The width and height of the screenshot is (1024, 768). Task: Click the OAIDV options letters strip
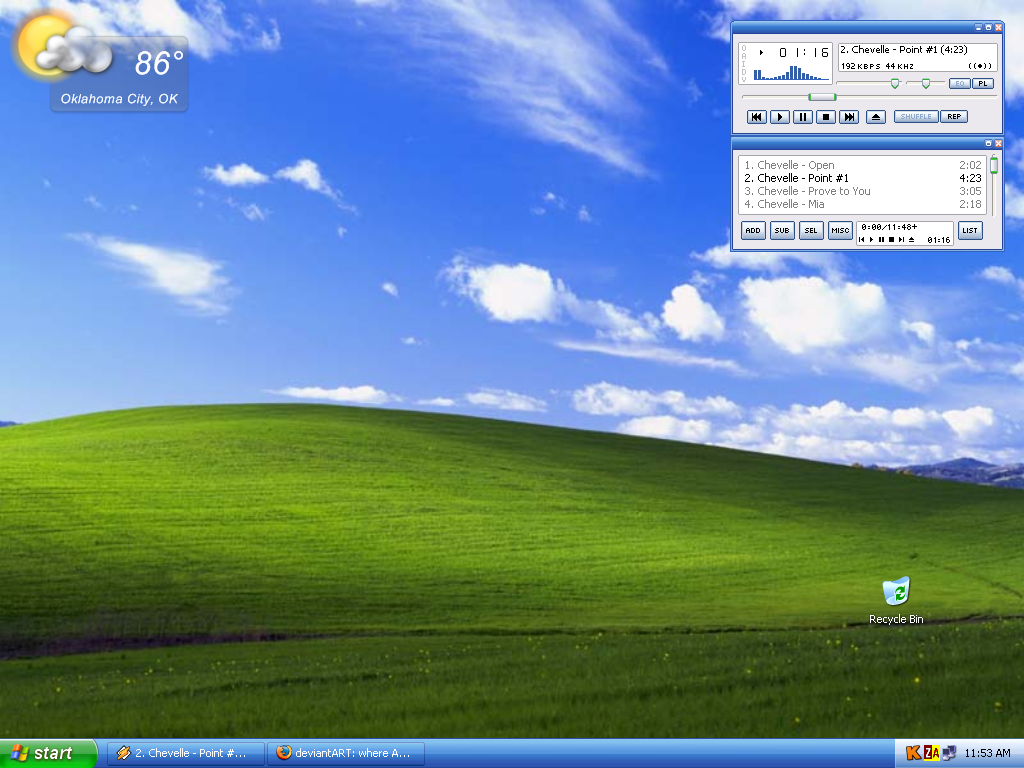coord(744,63)
